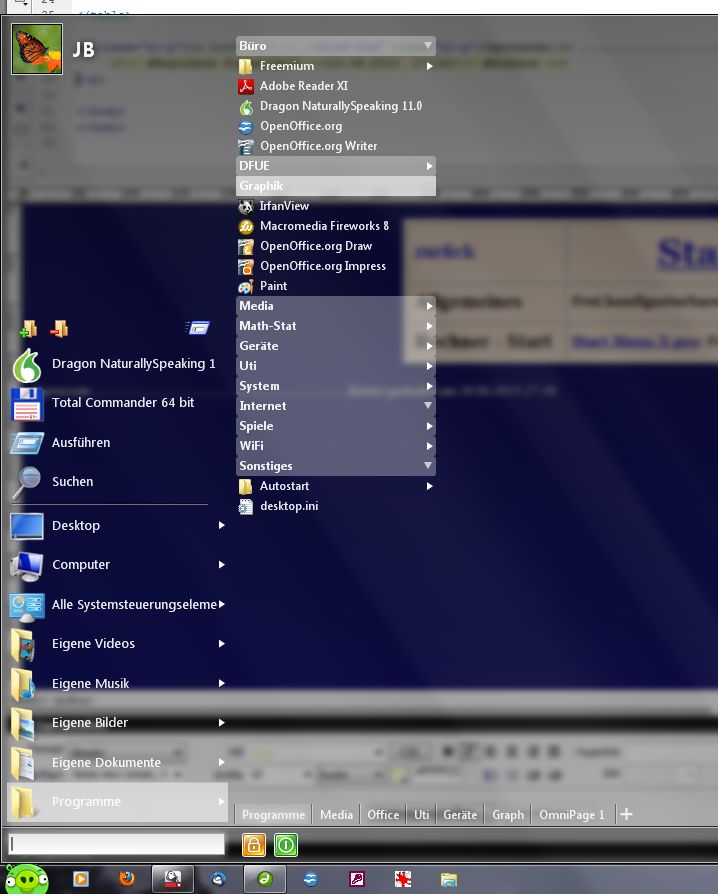
Task: Start OpenOffice.org Impress
Action: (x=336, y=266)
